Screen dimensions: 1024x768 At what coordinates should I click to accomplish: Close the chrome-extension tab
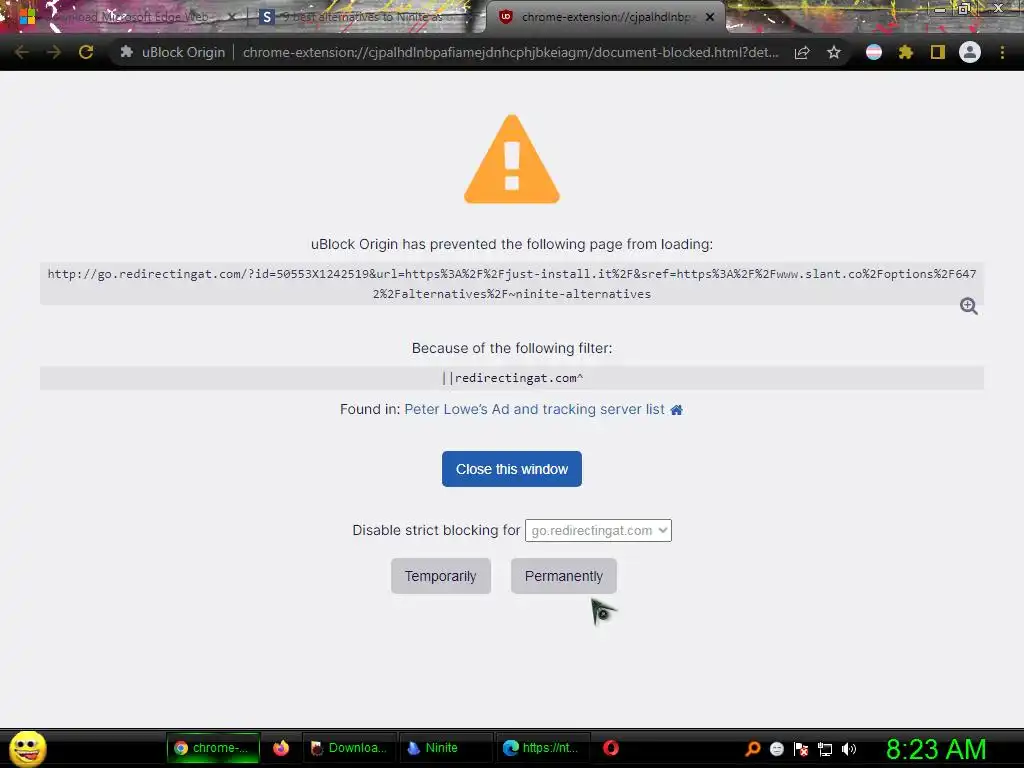[x=710, y=17]
